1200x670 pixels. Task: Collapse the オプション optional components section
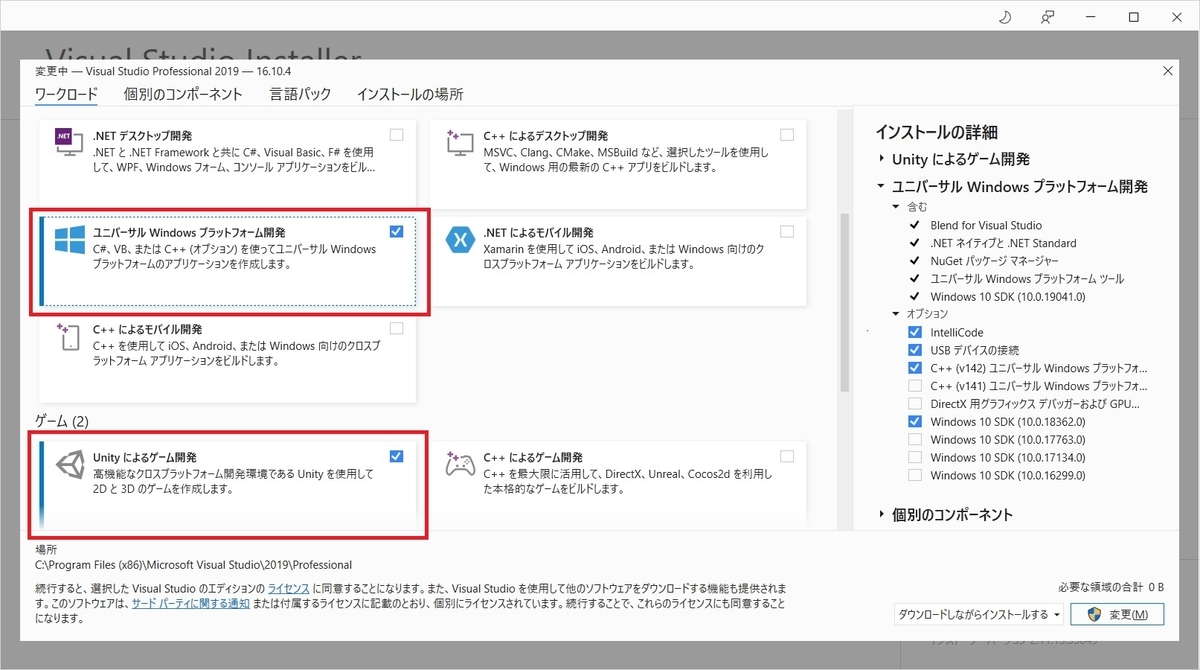tap(897, 314)
